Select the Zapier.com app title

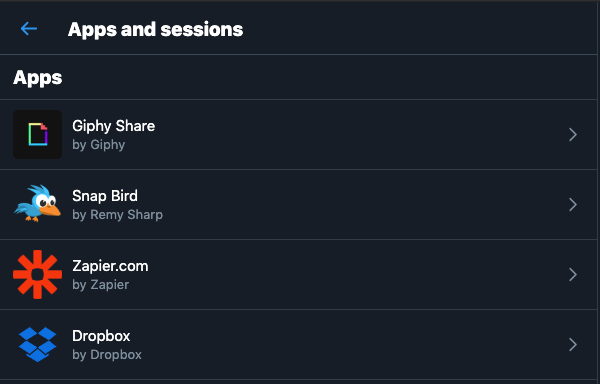(110, 266)
